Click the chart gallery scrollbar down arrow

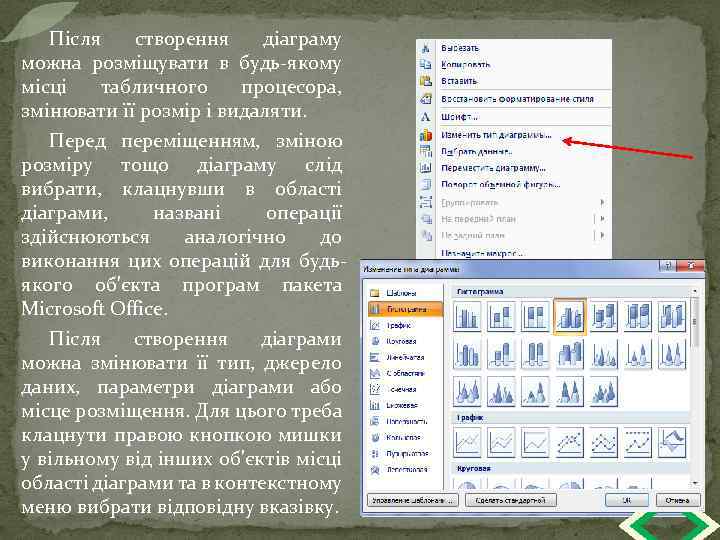coord(695,484)
